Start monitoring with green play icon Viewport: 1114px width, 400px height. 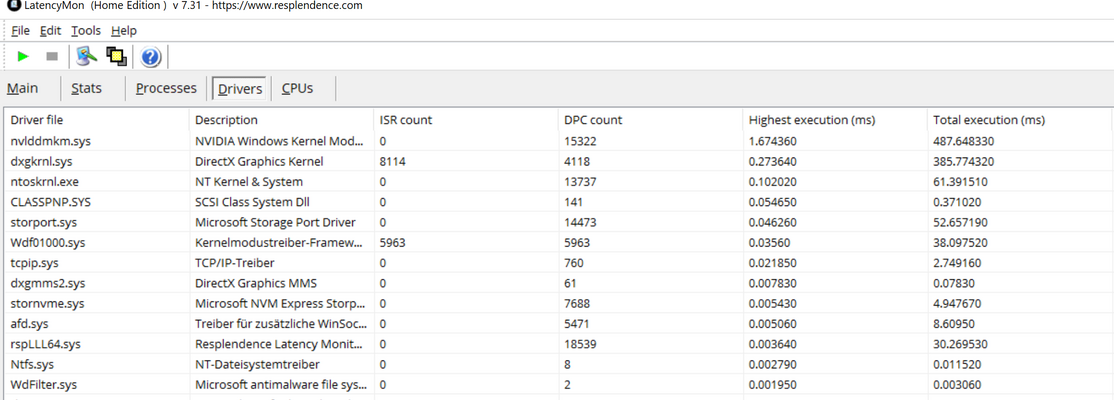click(23, 56)
